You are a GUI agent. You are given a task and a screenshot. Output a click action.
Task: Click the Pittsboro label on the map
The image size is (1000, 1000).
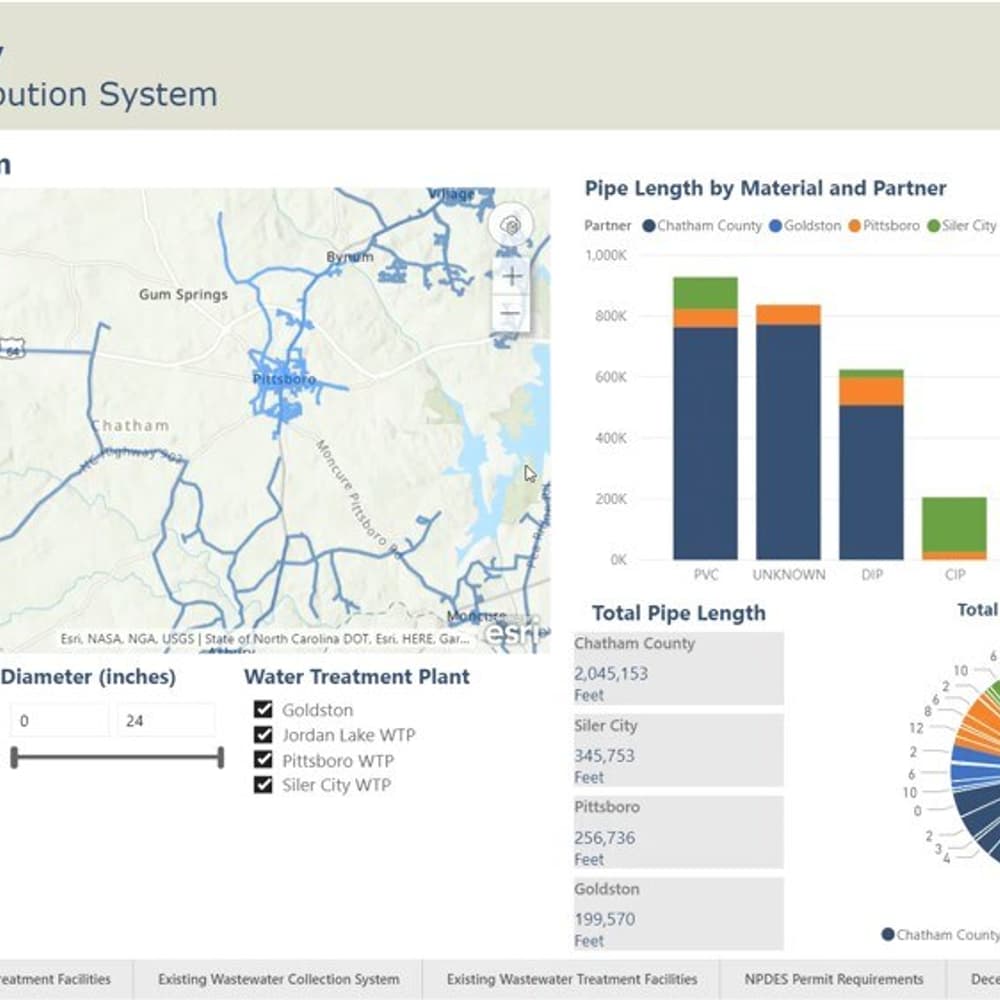point(284,379)
